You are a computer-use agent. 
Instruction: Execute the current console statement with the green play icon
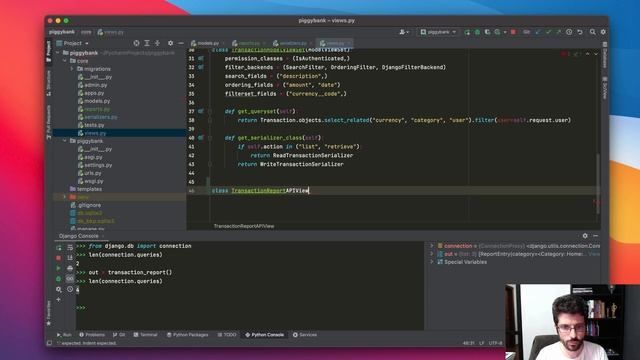59,269
